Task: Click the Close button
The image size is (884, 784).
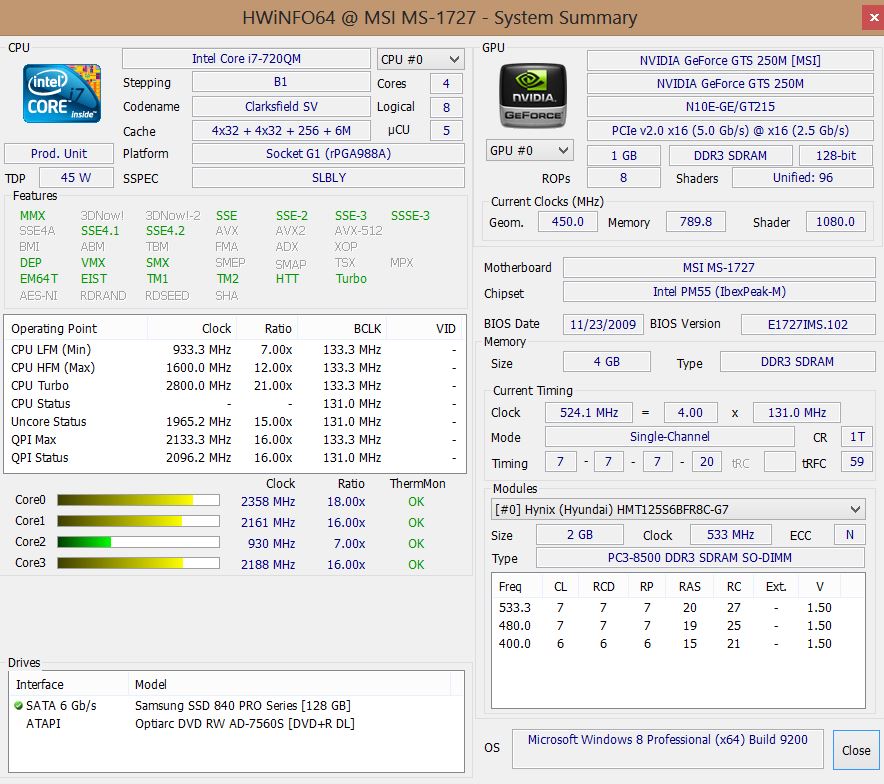Action: pos(856,750)
